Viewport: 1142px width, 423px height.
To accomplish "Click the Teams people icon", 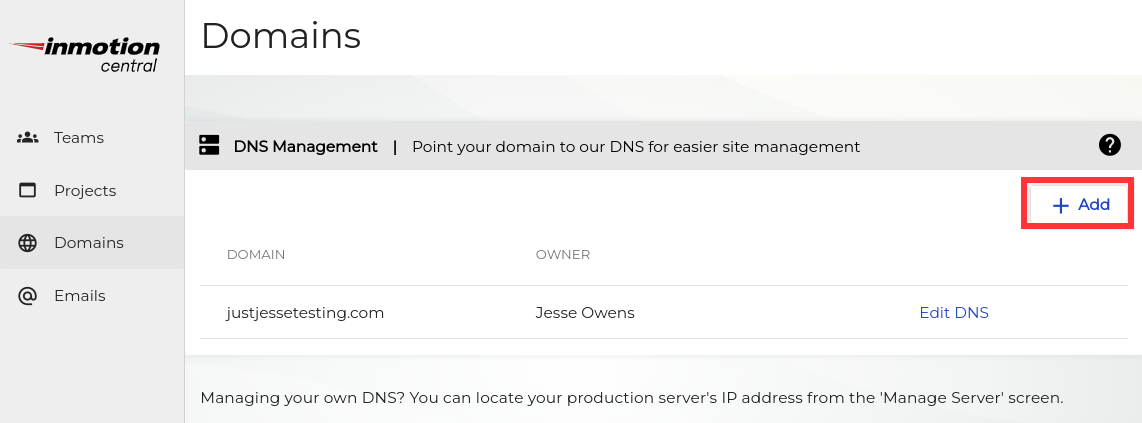I will 27,138.
